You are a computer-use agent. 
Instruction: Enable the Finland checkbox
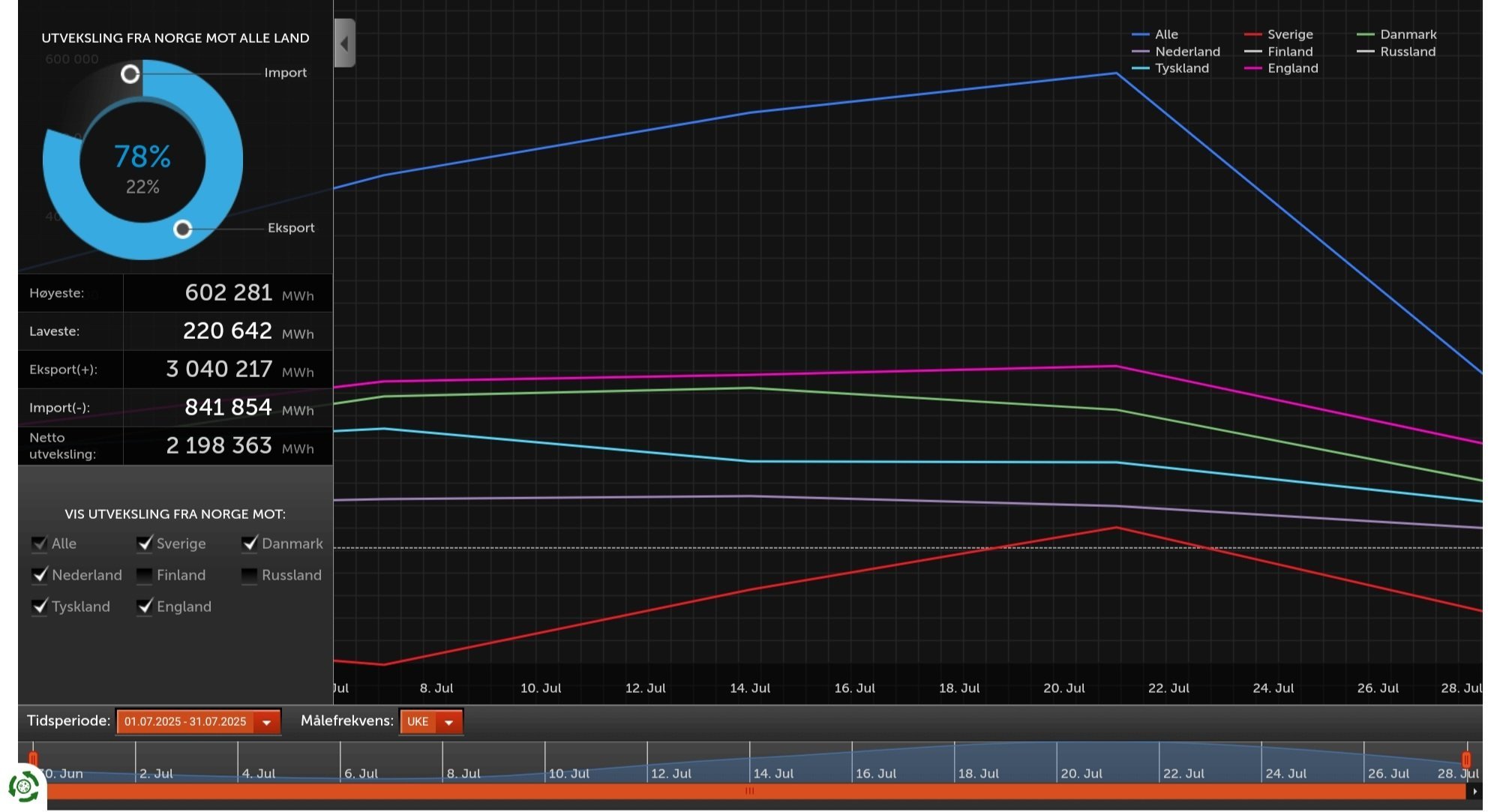coord(145,575)
